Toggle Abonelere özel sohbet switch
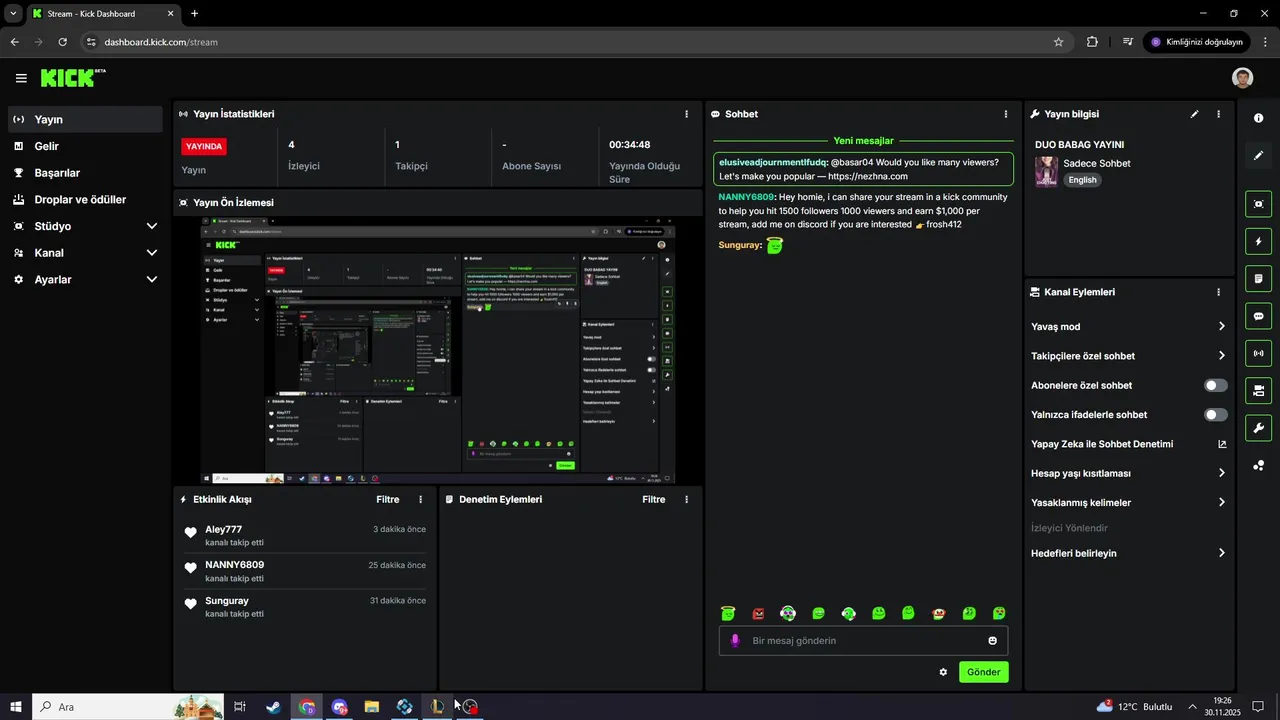Image resolution: width=1280 pixels, height=720 pixels. click(1215, 385)
